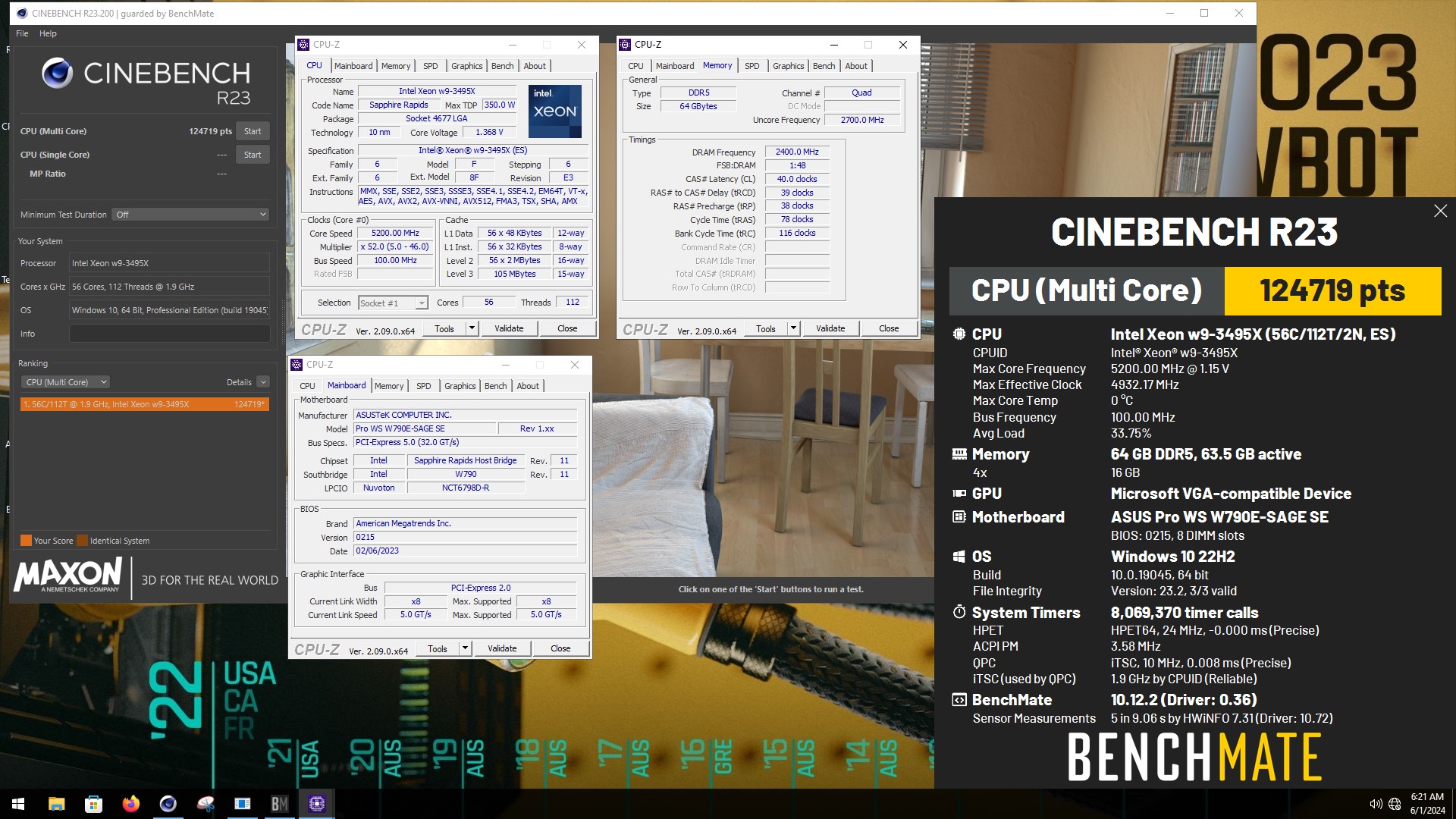Click the 'Pro WS W790E-SAGE SE' model field
Screen dimensions: 1456x819
click(x=425, y=428)
